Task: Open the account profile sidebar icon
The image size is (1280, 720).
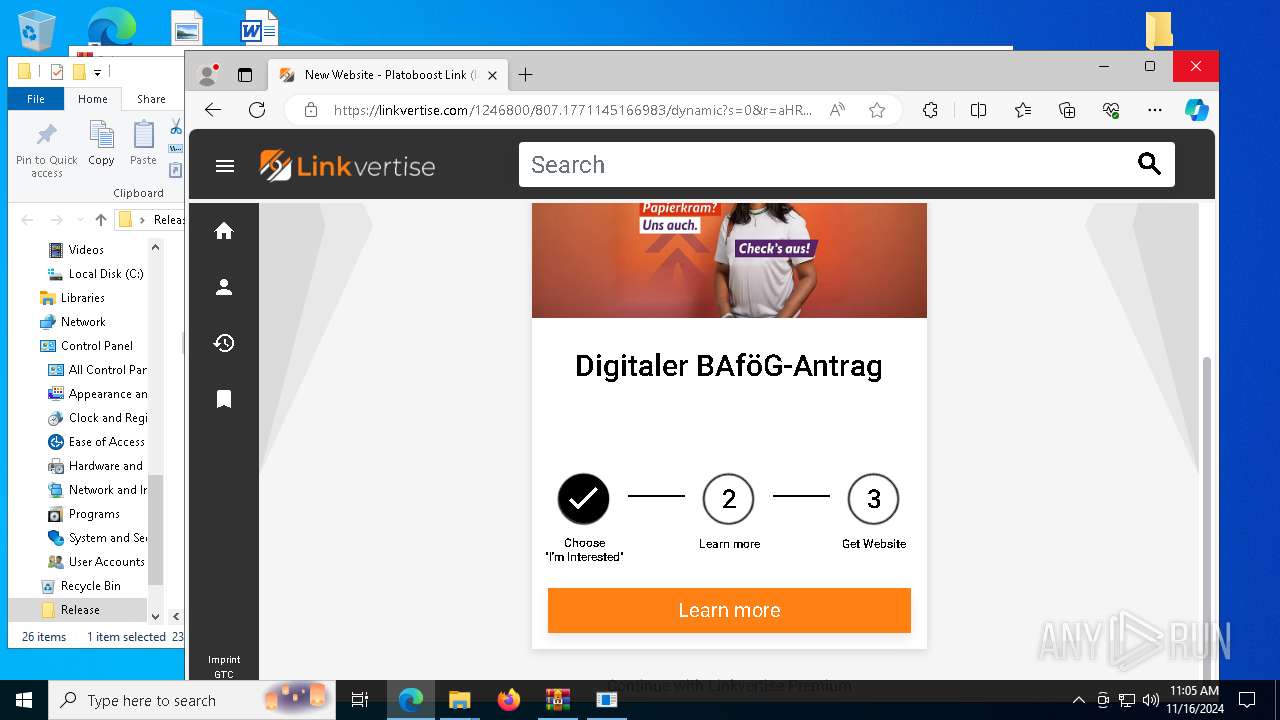Action: pos(224,287)
